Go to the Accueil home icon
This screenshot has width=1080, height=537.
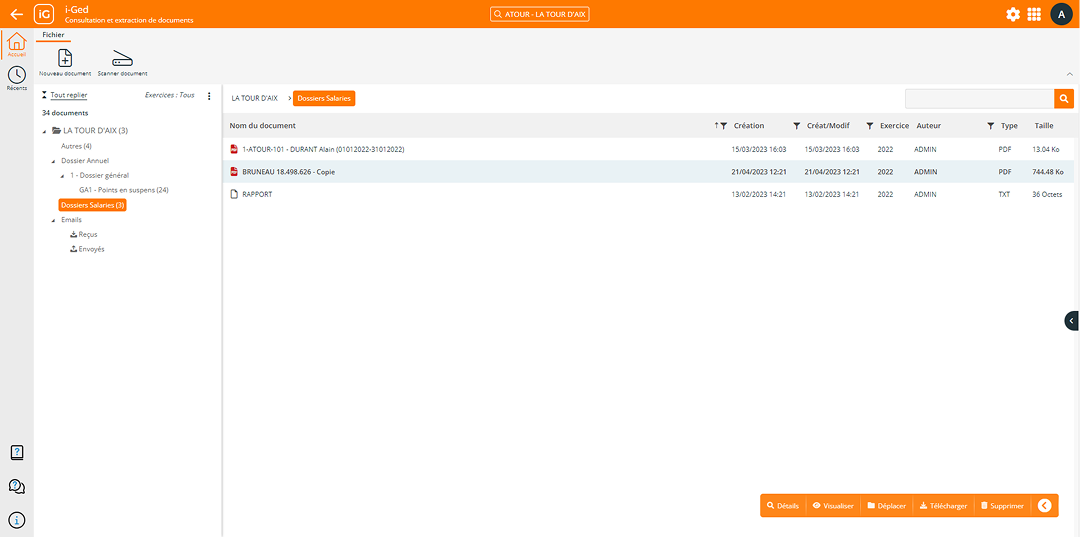(x=17, y=42)
